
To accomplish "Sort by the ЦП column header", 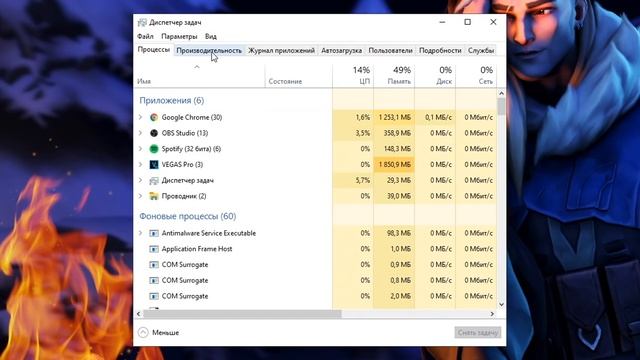I will click(353, 76).
